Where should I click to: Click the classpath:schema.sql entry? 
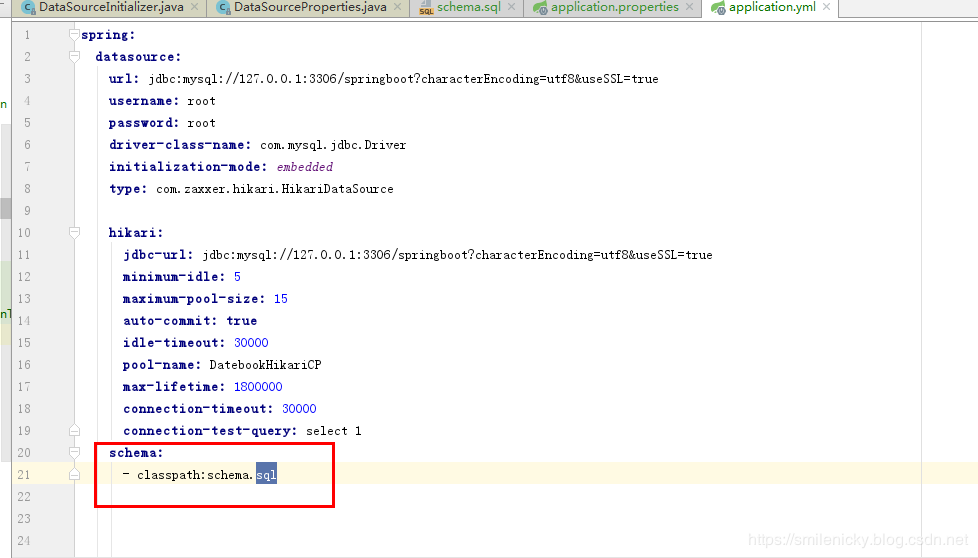point(206,474)
